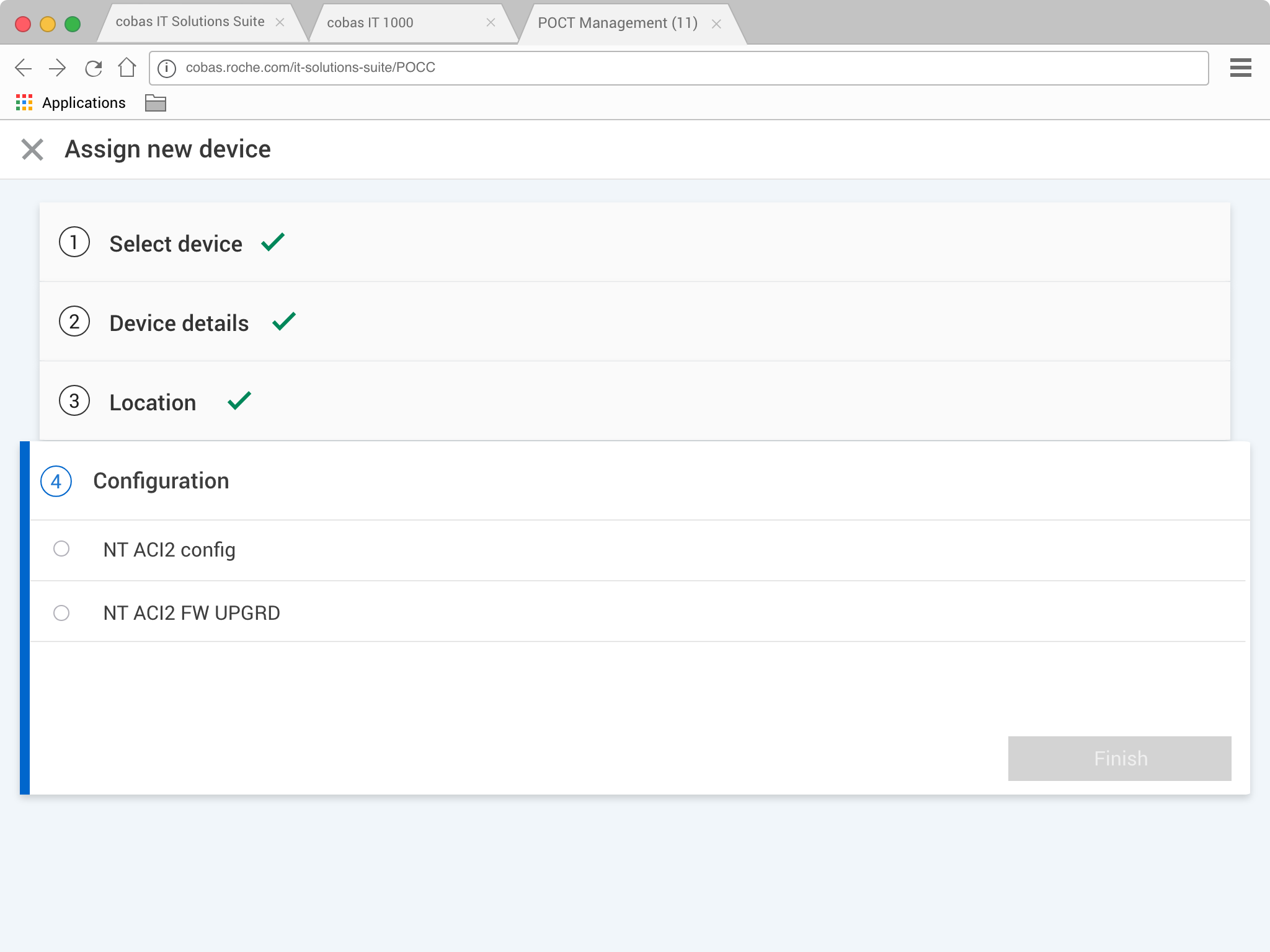Open the bookmarks folder icon

(155, 103)
